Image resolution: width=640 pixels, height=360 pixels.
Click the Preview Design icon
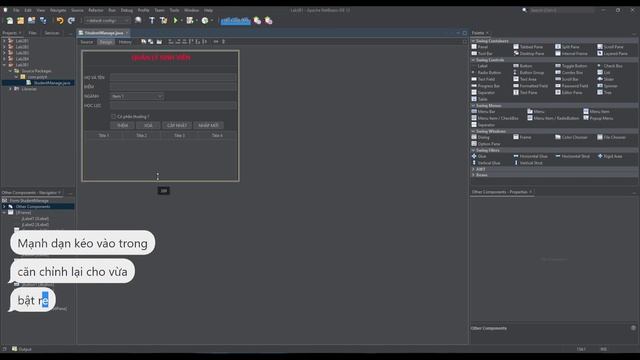point(159,42)
